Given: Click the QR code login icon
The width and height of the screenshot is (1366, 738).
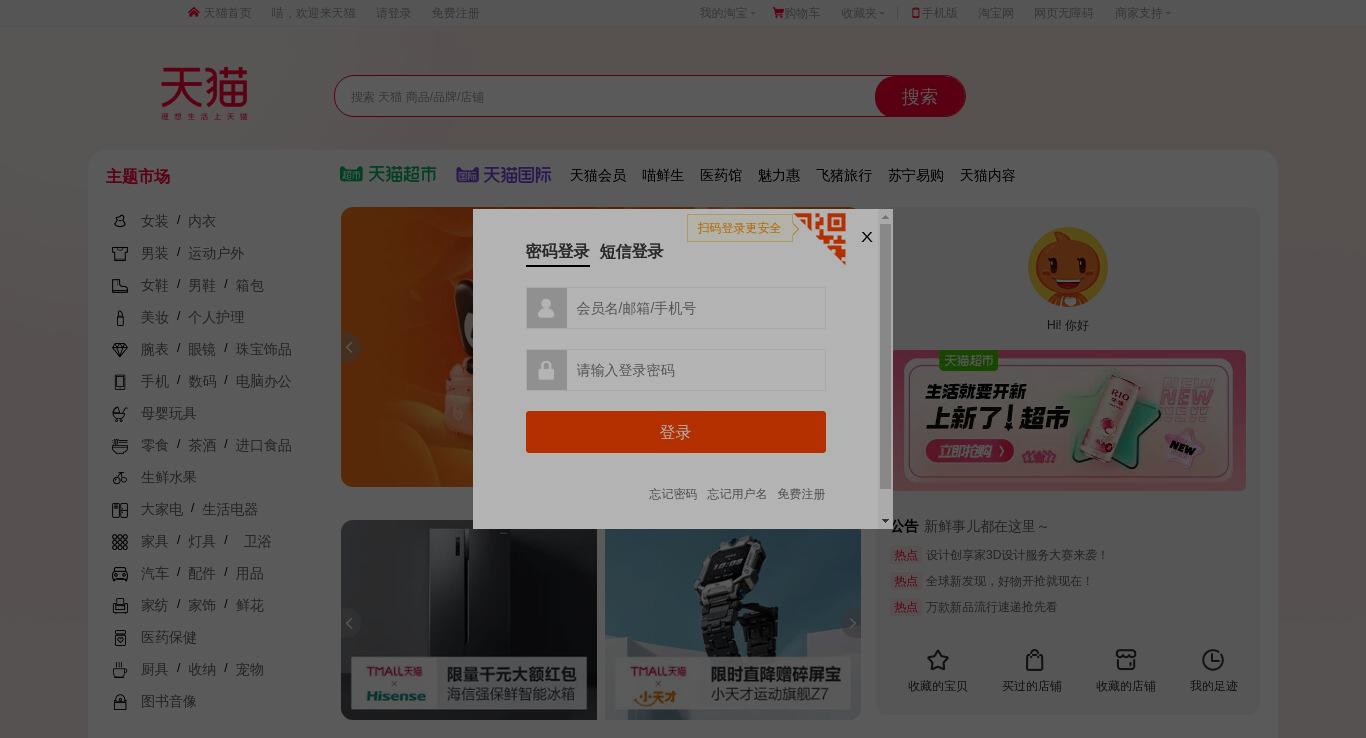Looking at the screenshot, I should (821, 237).
